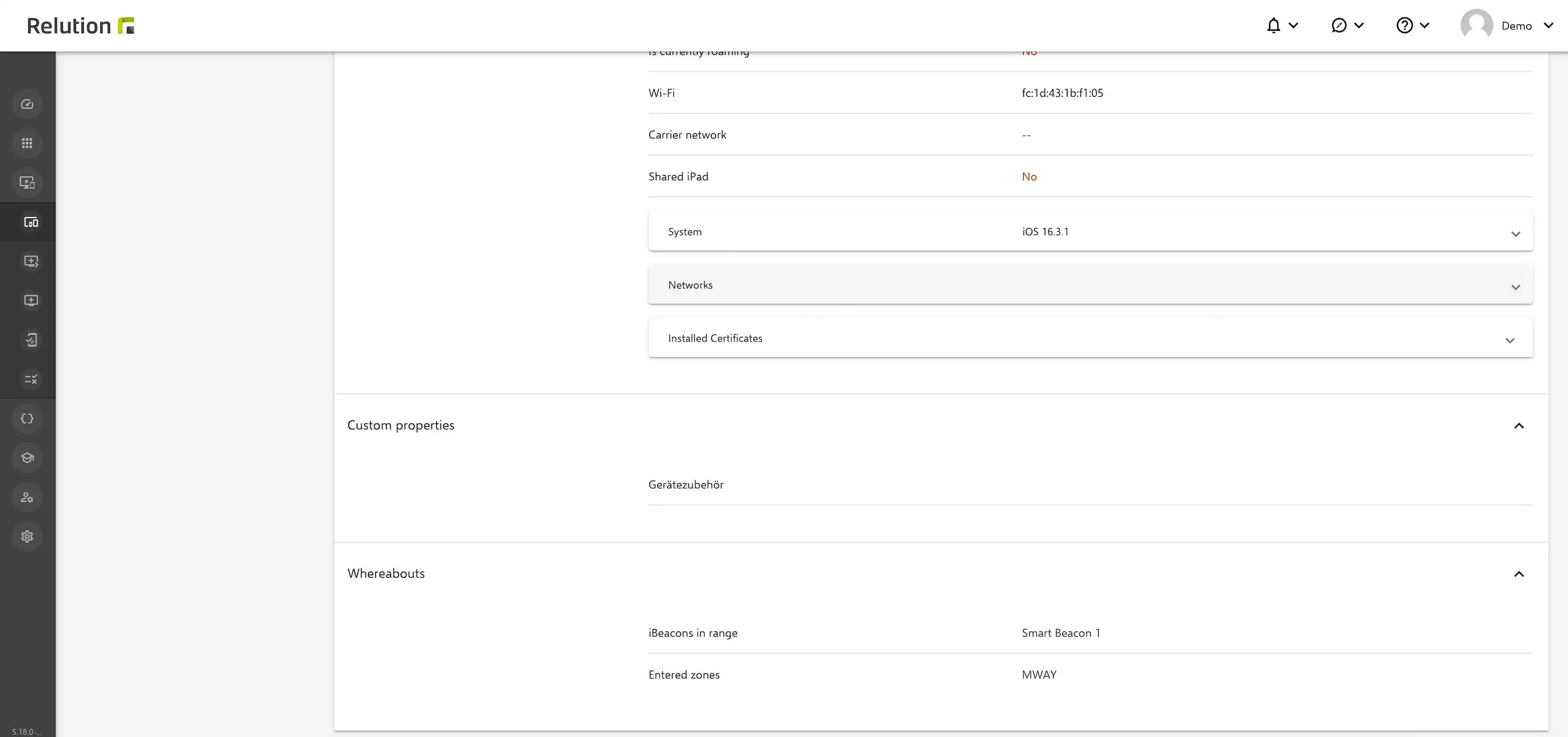Viewport: 1568px width, 737px height.
Task: Expand the System iOS 16.3.1 panel
Action: [x=1090, y=231]
